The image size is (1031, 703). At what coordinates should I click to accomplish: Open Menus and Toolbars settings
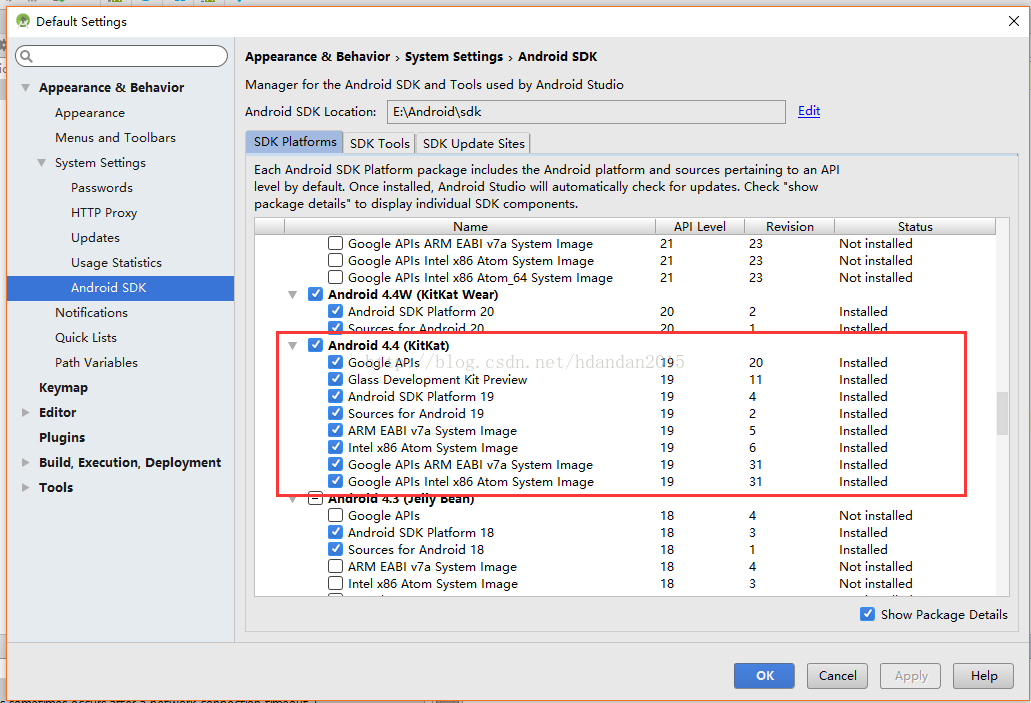(115, 137)
